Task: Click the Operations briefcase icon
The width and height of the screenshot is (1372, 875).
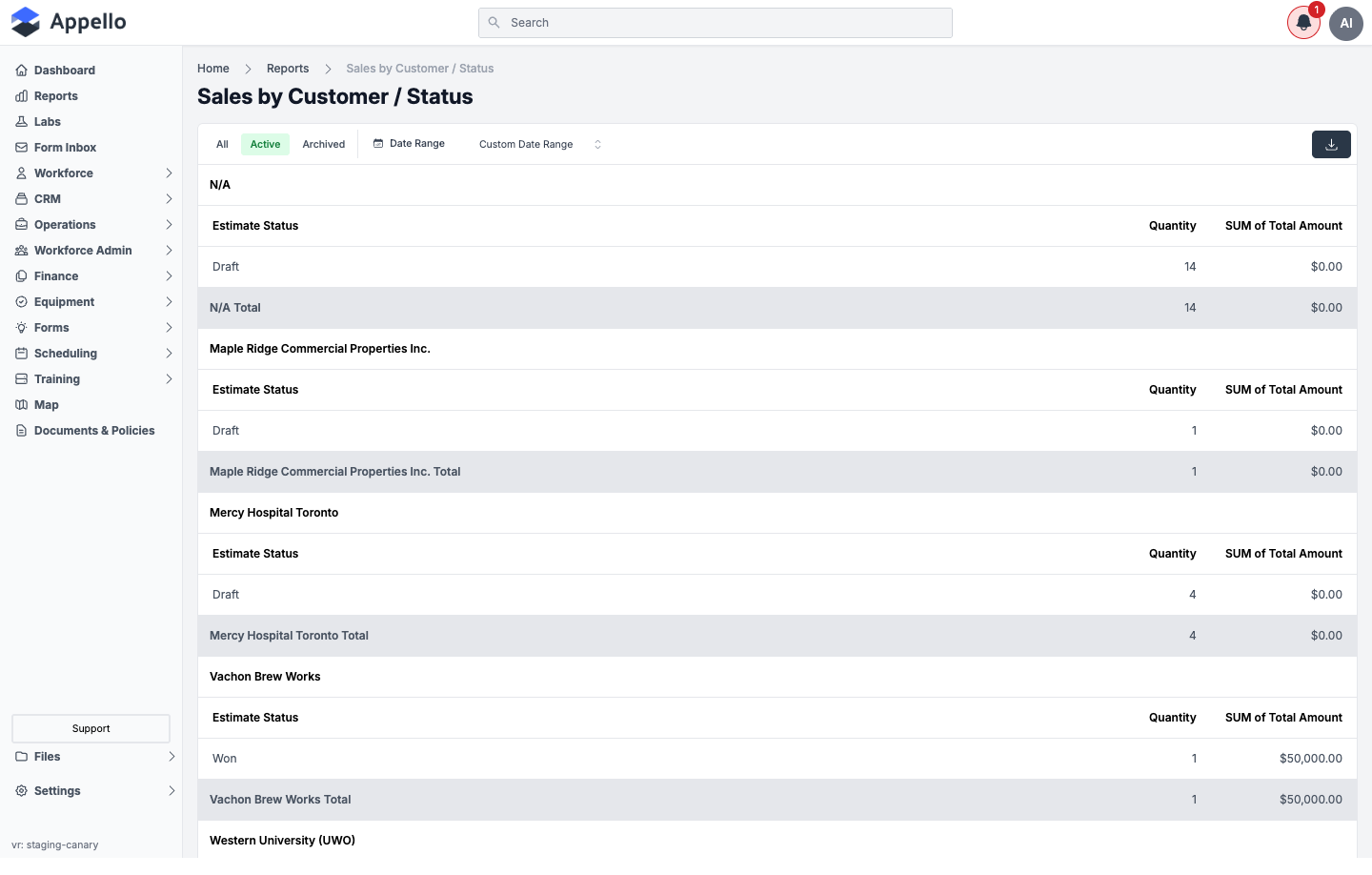Action: pyautogui.click(x=21, y=225)
